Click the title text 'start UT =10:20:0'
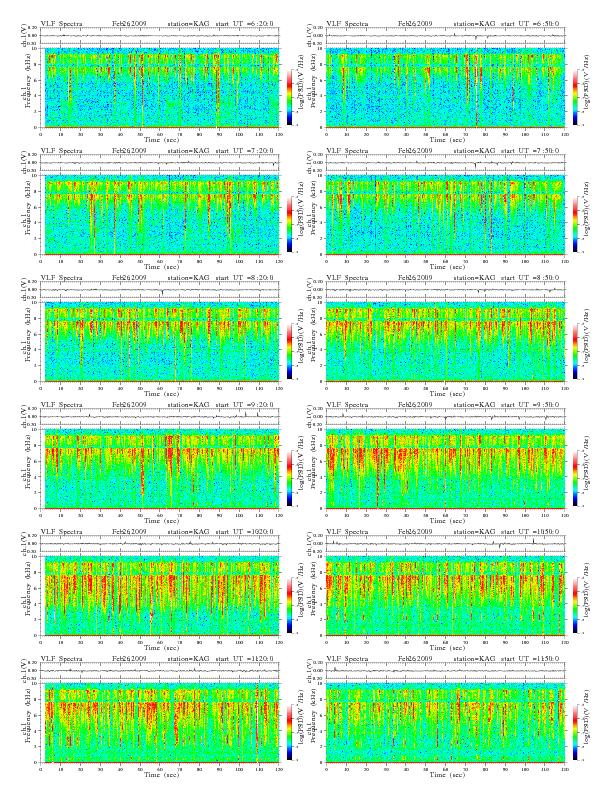612x792 pixels. pos(244,532)
